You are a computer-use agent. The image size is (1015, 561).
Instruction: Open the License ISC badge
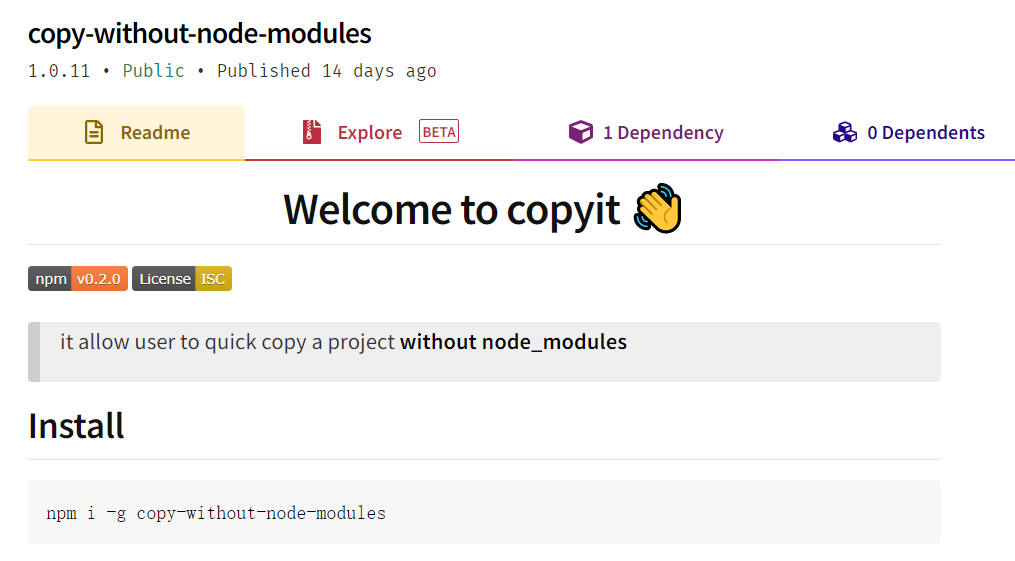pos(182,279)
